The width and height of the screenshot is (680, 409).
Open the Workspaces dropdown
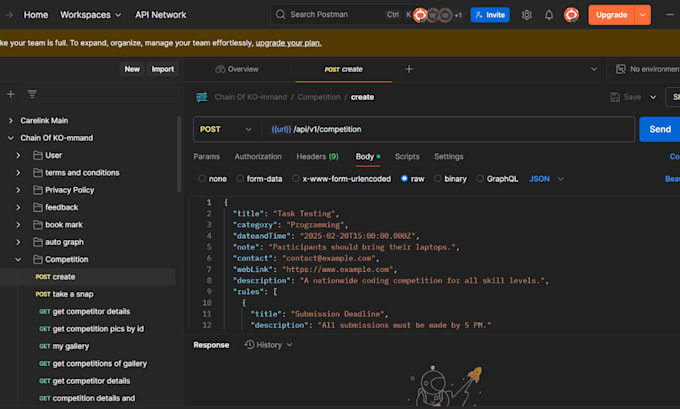90,15
